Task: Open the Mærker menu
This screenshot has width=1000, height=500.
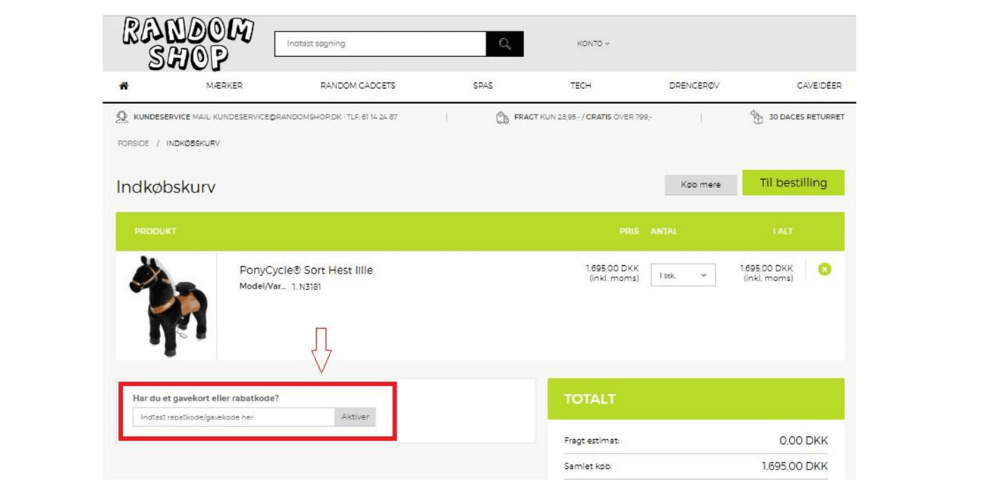Action: tap(224, 86)
